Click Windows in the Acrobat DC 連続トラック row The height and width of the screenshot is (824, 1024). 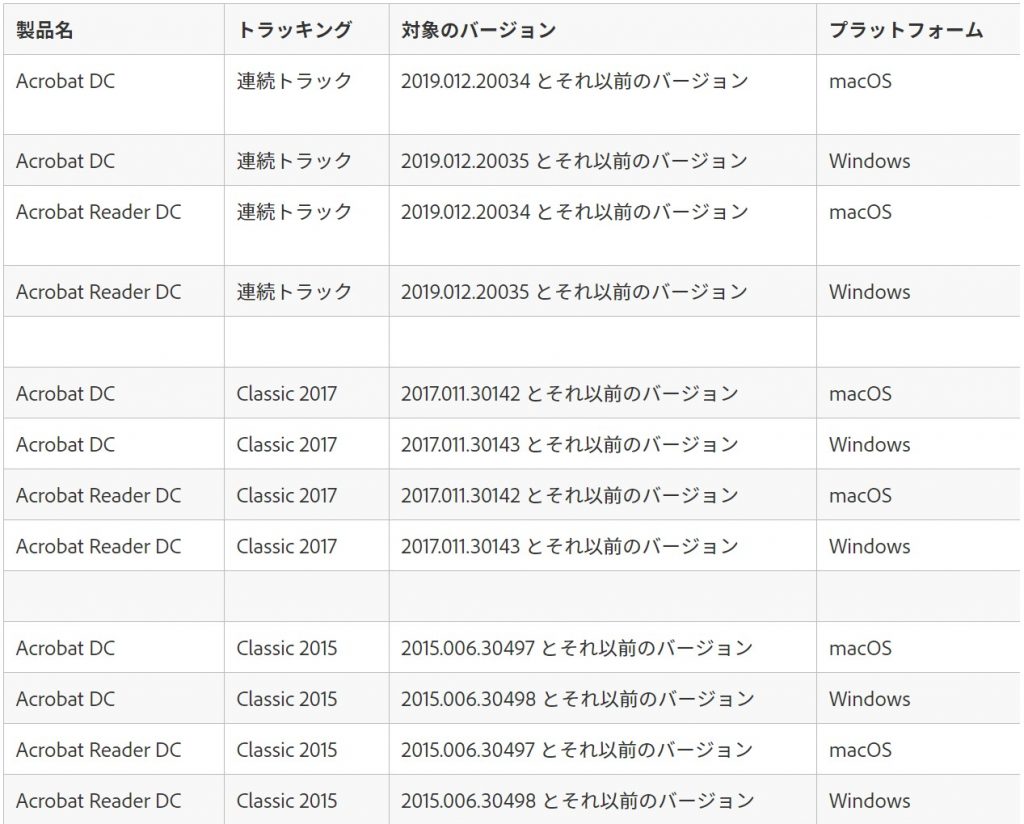869,161
